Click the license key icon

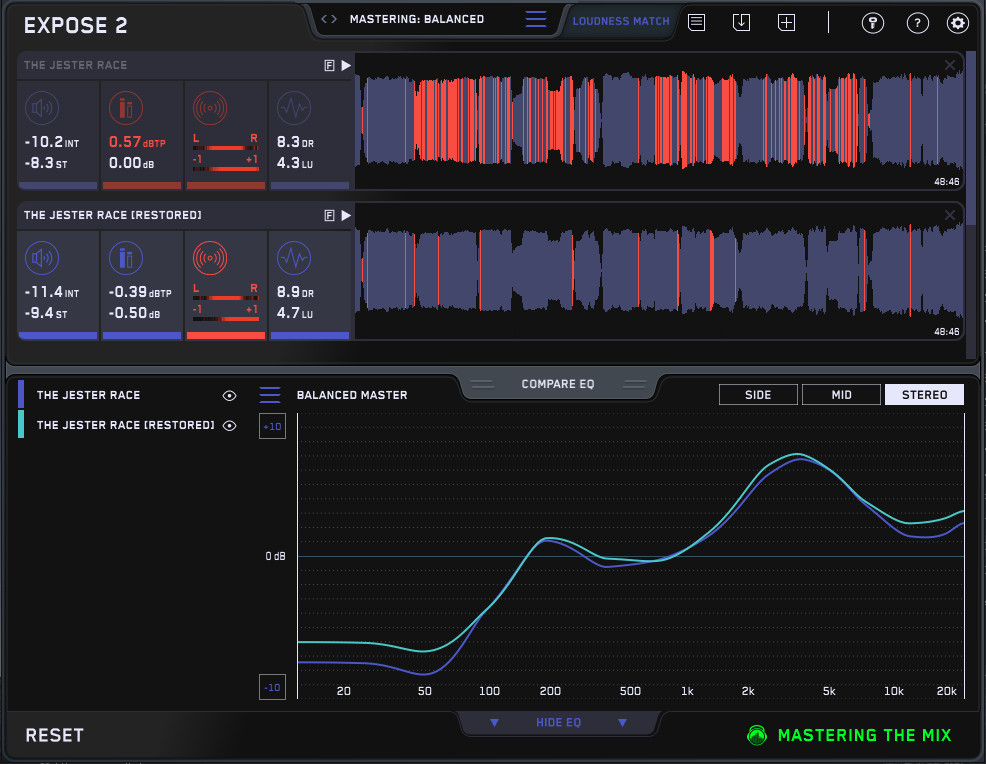click(x=873, y=22)
